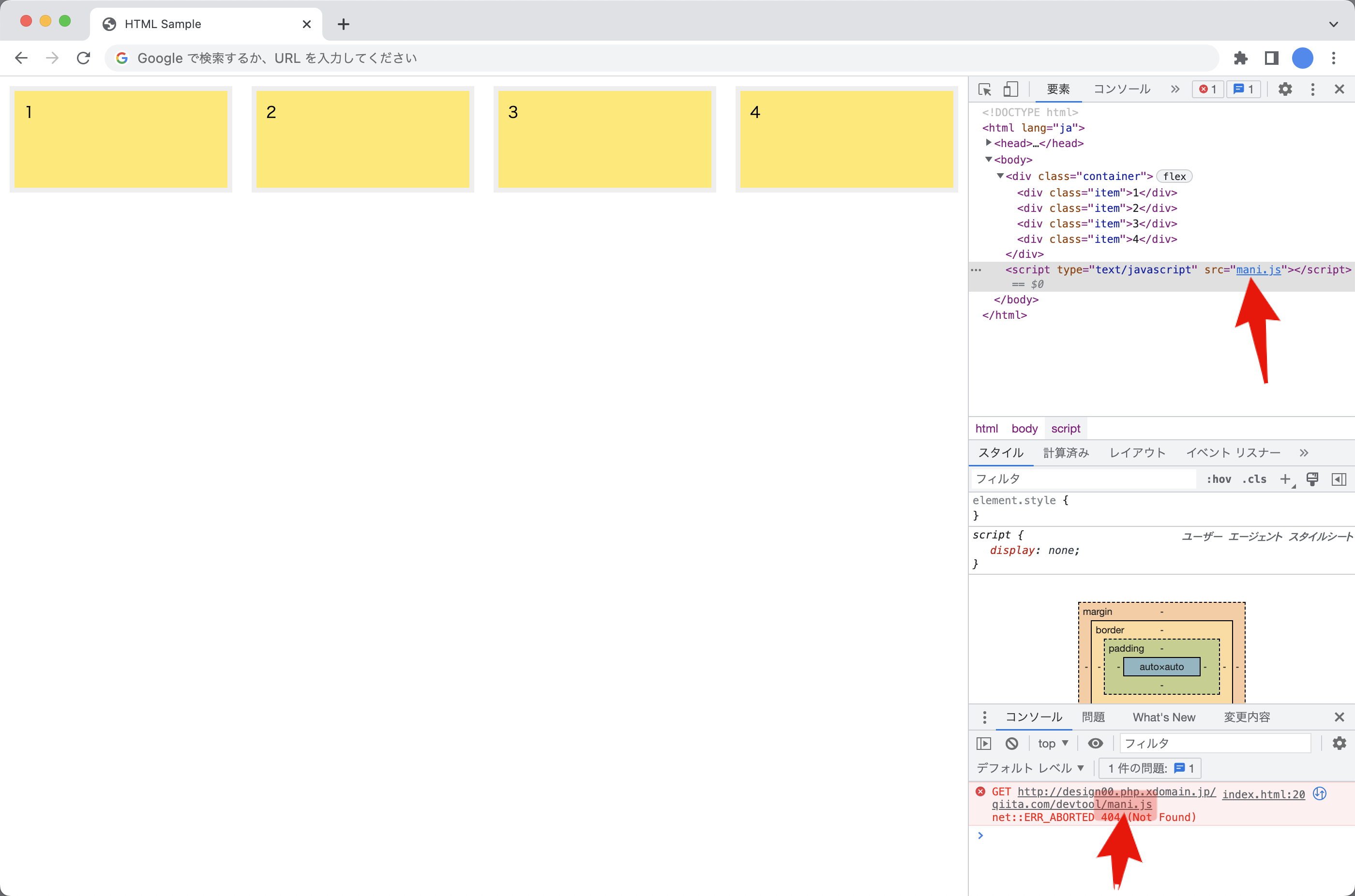Open the extensions puzzle icon
This screenshot has height=896, width=1355.
point(1240,58)
